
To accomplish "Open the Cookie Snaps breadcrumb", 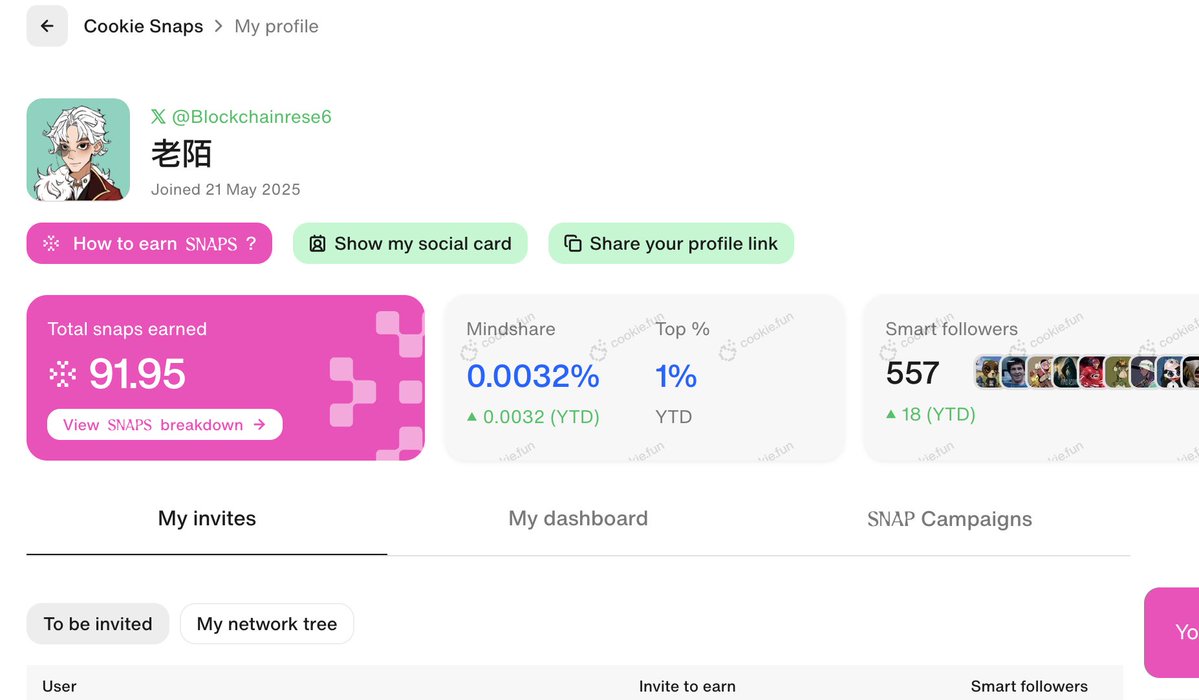I will [143, 26].
